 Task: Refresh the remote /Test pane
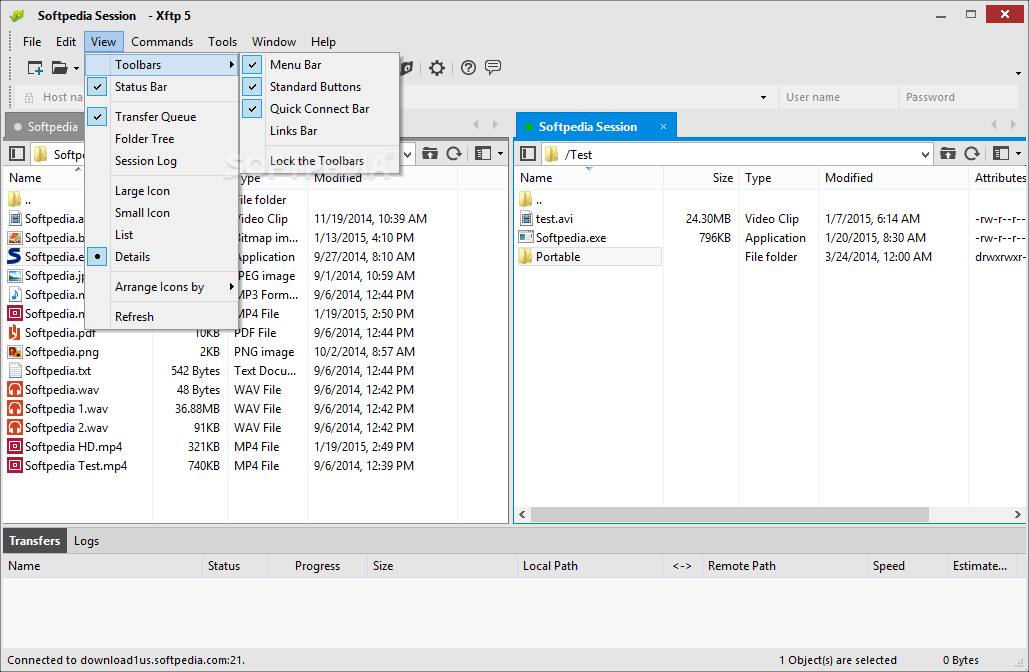pyautogui.click(x=972, y=154)
